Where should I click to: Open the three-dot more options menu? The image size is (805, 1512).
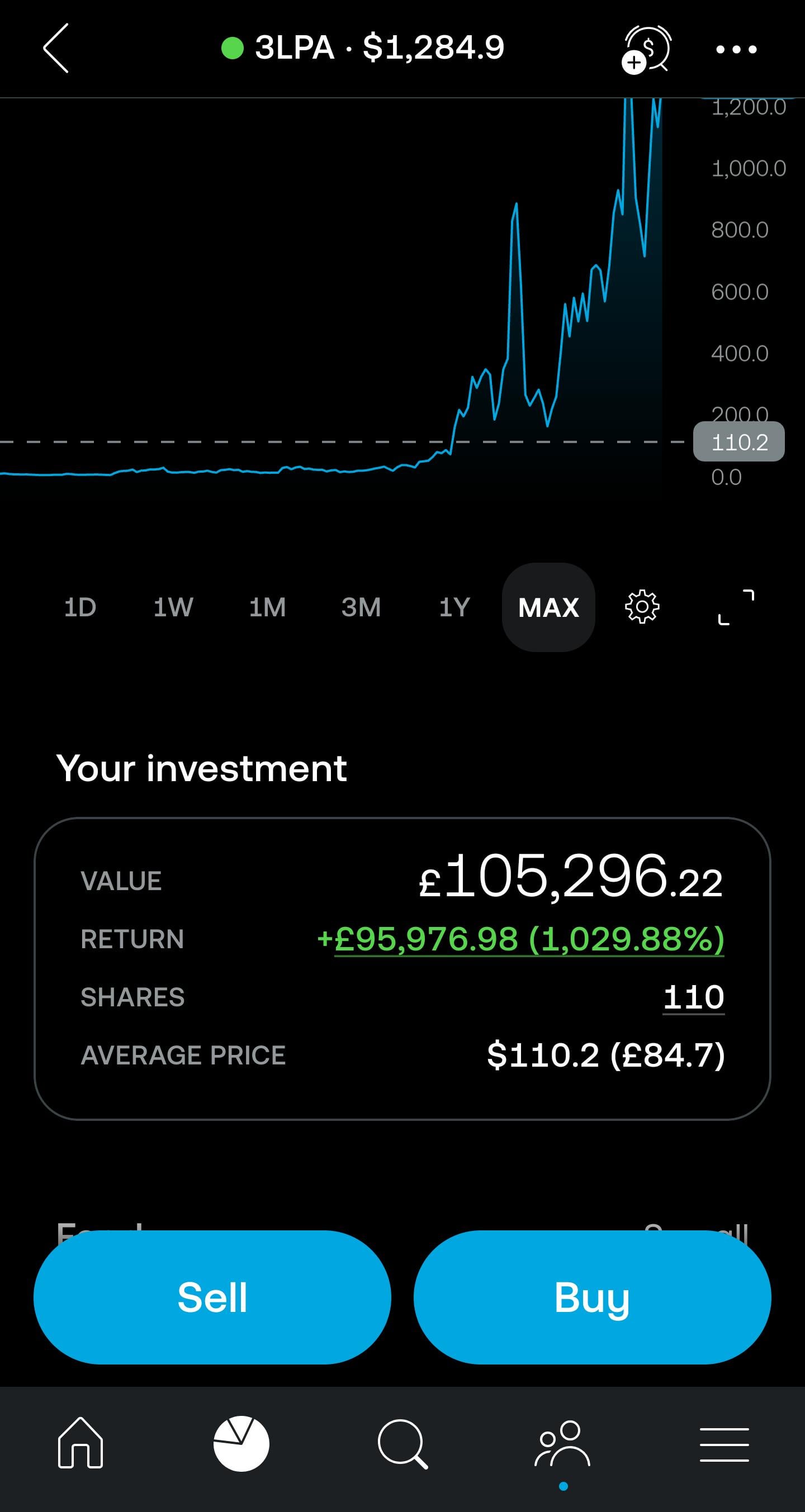coord(736,49)
